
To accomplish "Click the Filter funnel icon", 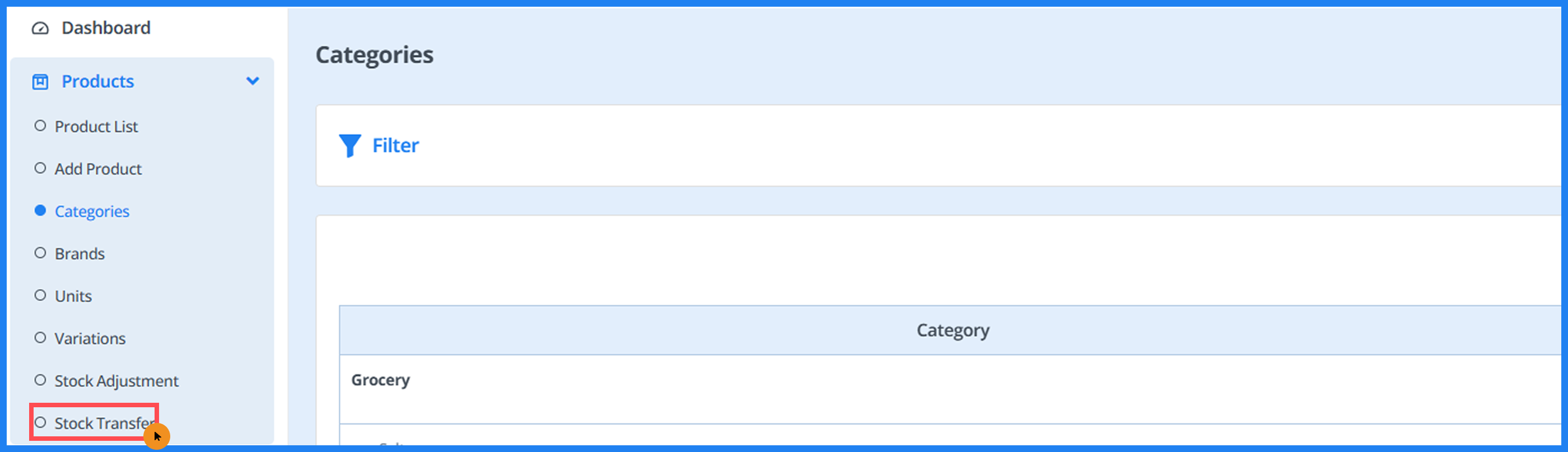I will tap(349, 145).
